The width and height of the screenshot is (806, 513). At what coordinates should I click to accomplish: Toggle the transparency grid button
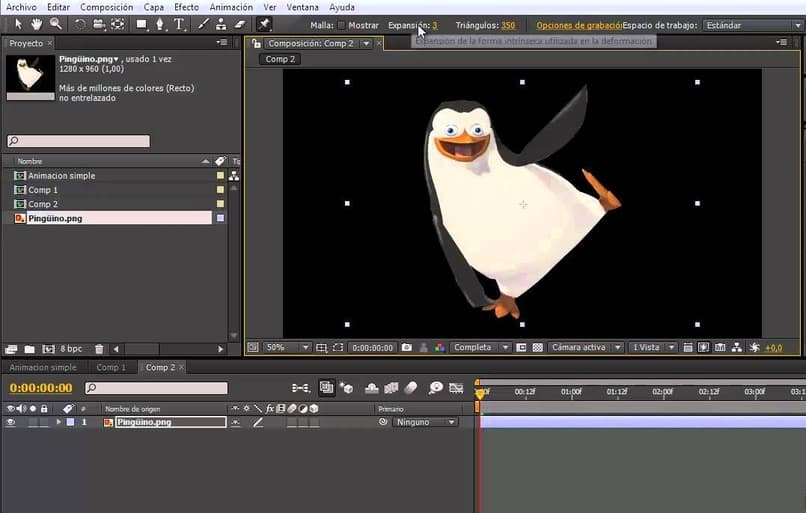[x=538, y=347]
